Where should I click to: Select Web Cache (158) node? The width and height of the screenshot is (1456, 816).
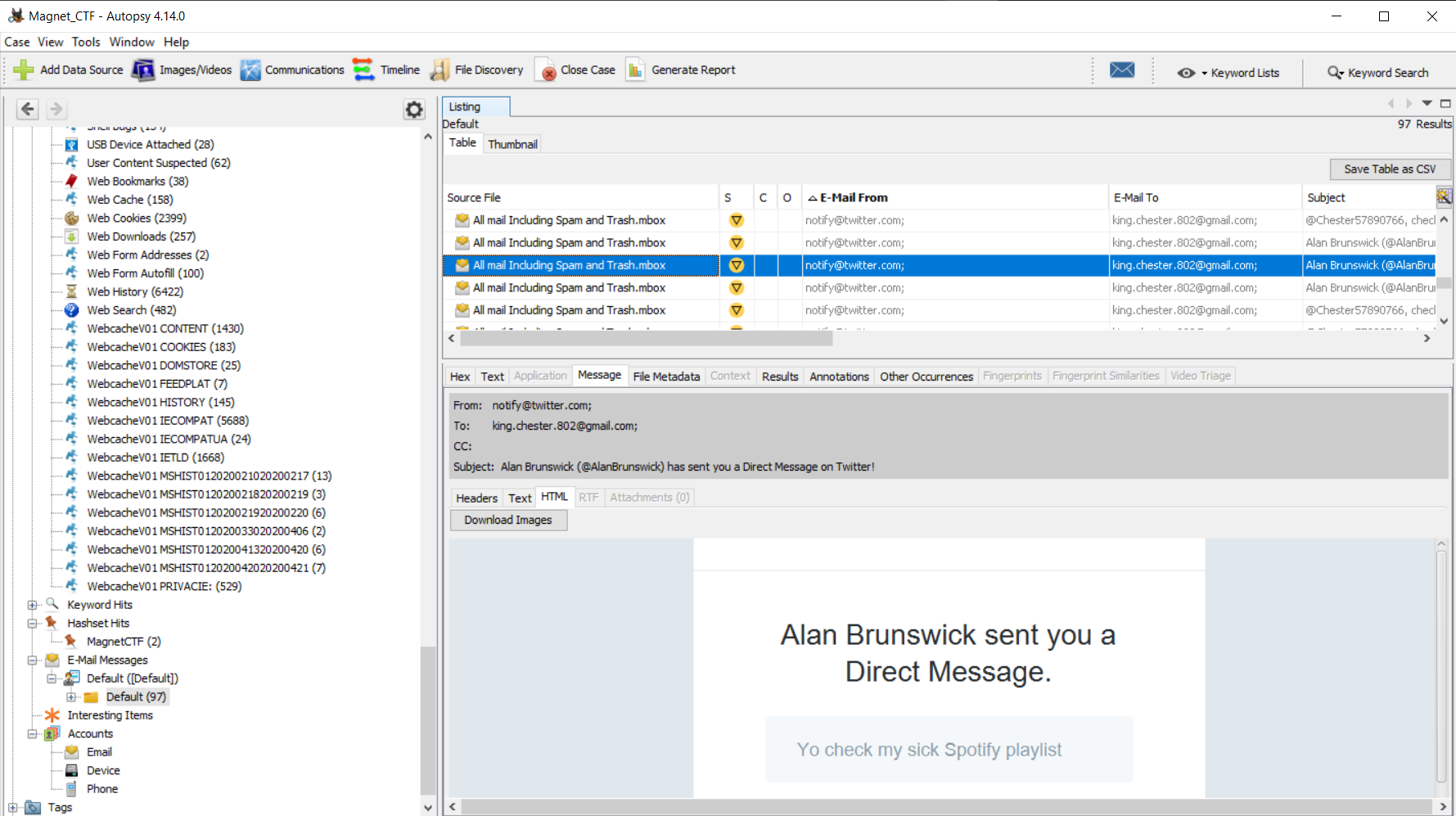point(129,200)
